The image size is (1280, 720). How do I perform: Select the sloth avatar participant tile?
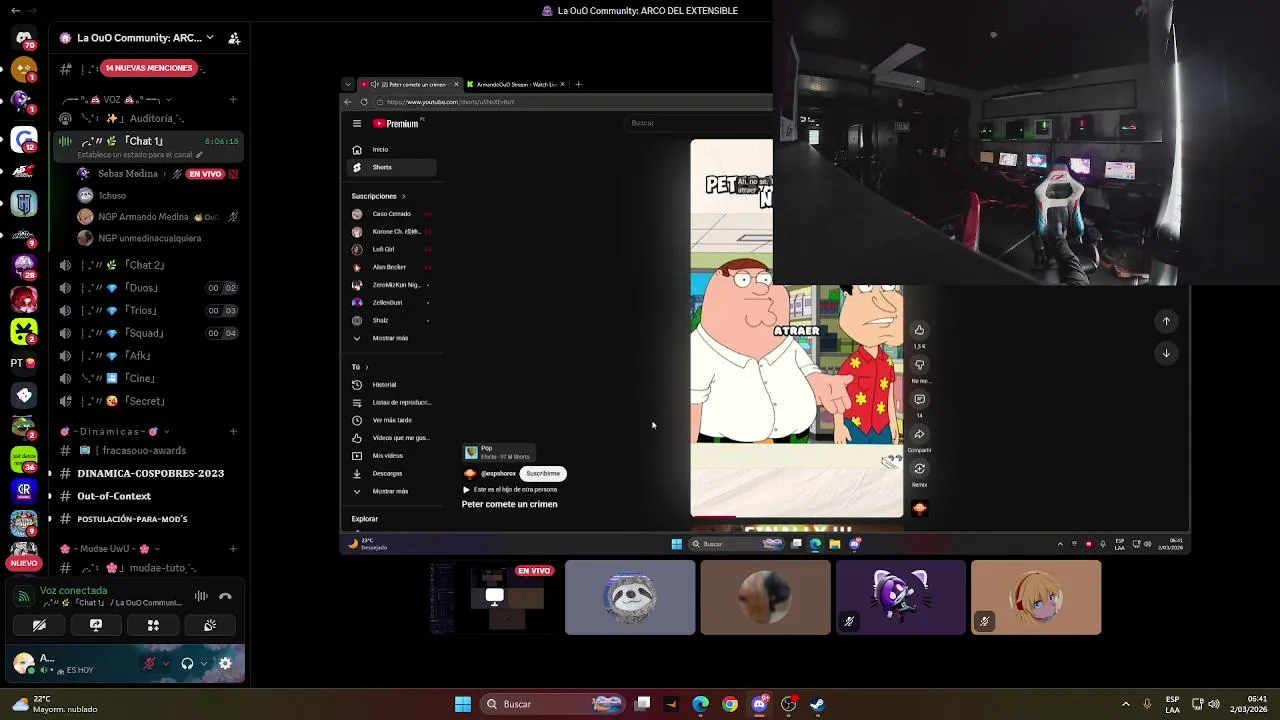(630, 597)
